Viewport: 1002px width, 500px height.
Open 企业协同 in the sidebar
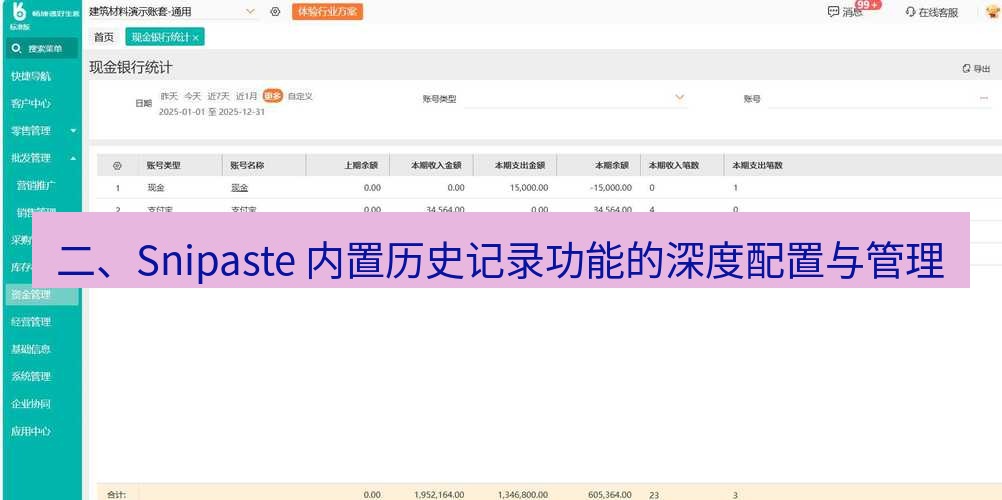pyautogui.click(x=31, y=403)
